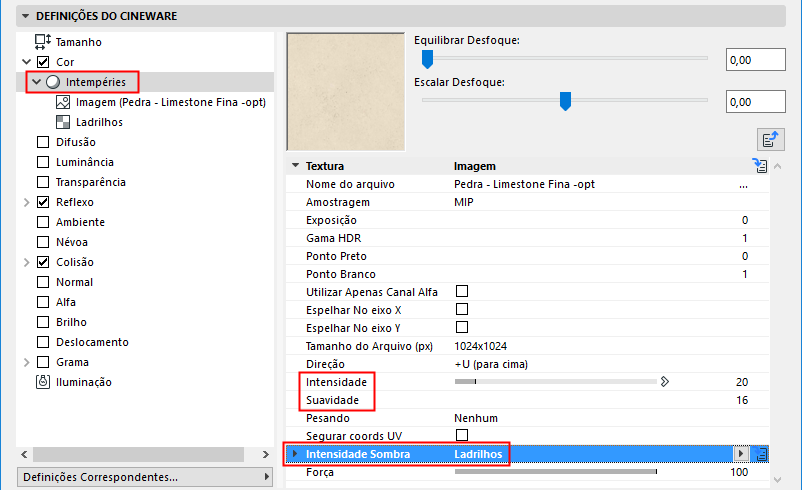Enable the Ambiente checkbox
The height and width of the screenshot is (490, 802).
43,221
